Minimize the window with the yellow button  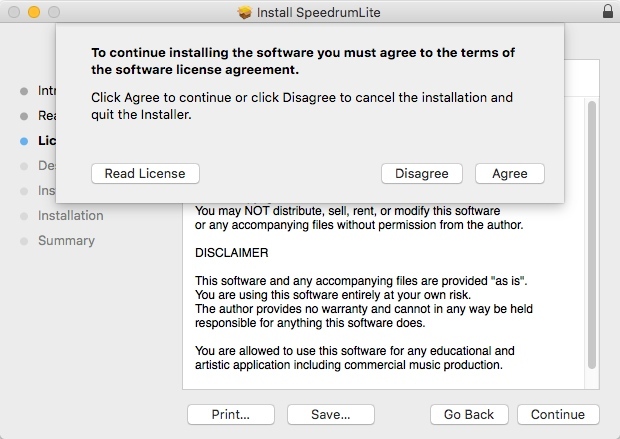click(33, 13)
